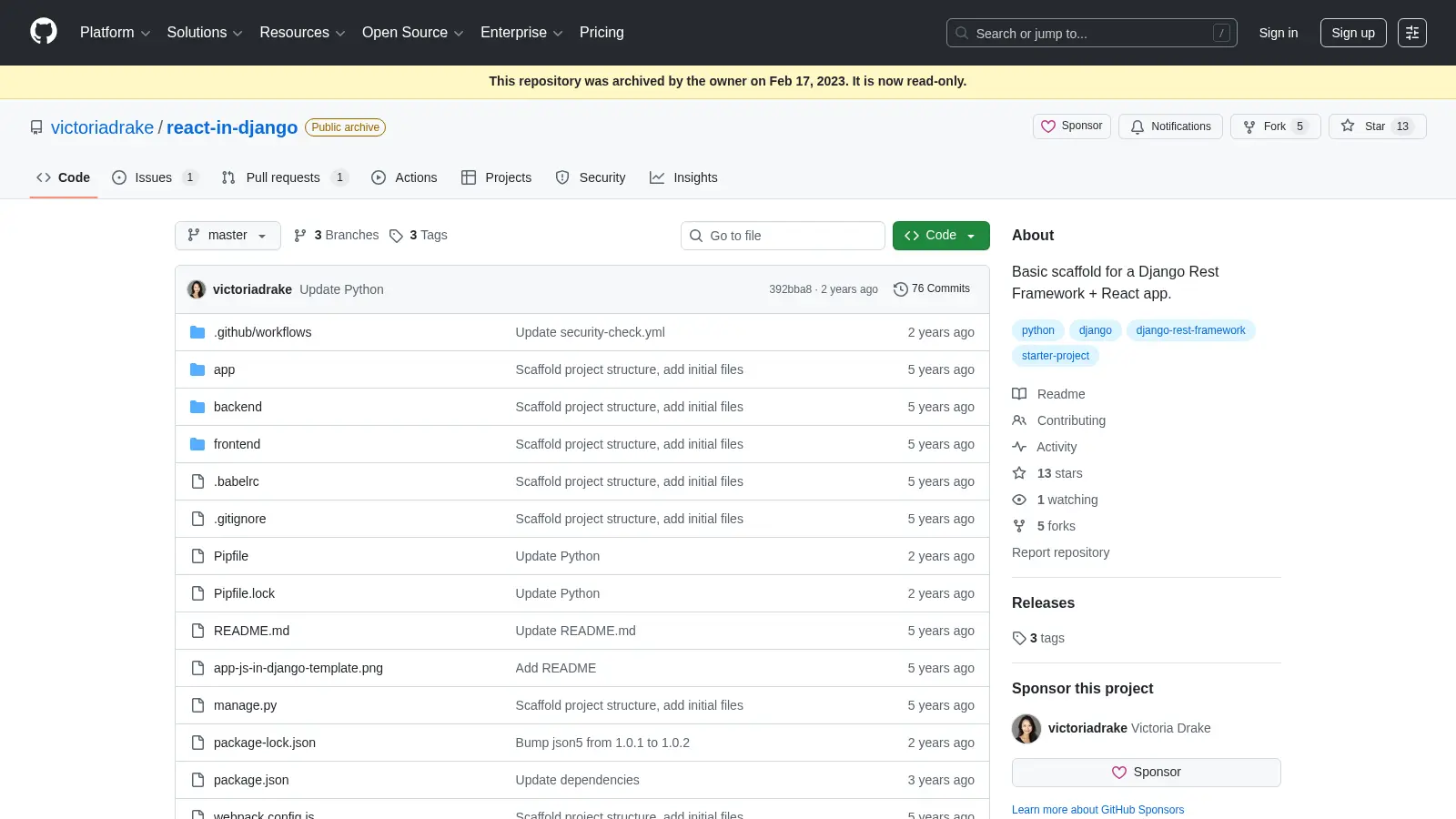Viewport: 1456px width, 819px height.
Task: Open the victoriadrake owner link
Action: pos(102,127)
